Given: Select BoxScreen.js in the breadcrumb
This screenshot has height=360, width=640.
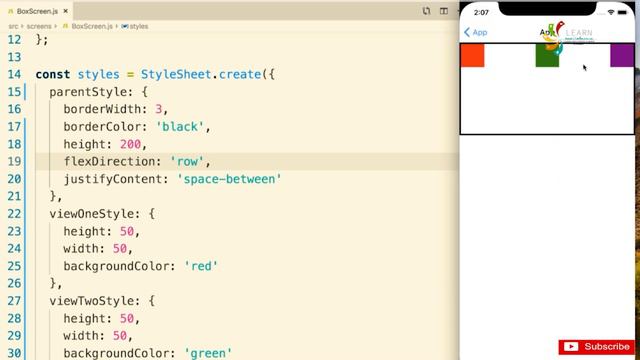Looking at the screenshot, I should pos(91,26).
